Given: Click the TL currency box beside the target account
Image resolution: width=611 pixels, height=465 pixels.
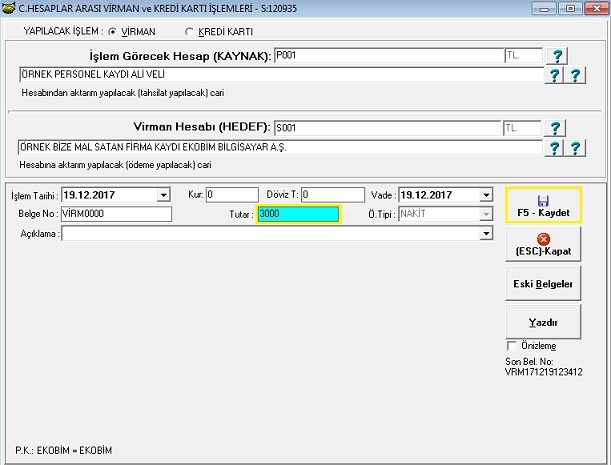Looking at the screenshot, I should tap(522, 128).
